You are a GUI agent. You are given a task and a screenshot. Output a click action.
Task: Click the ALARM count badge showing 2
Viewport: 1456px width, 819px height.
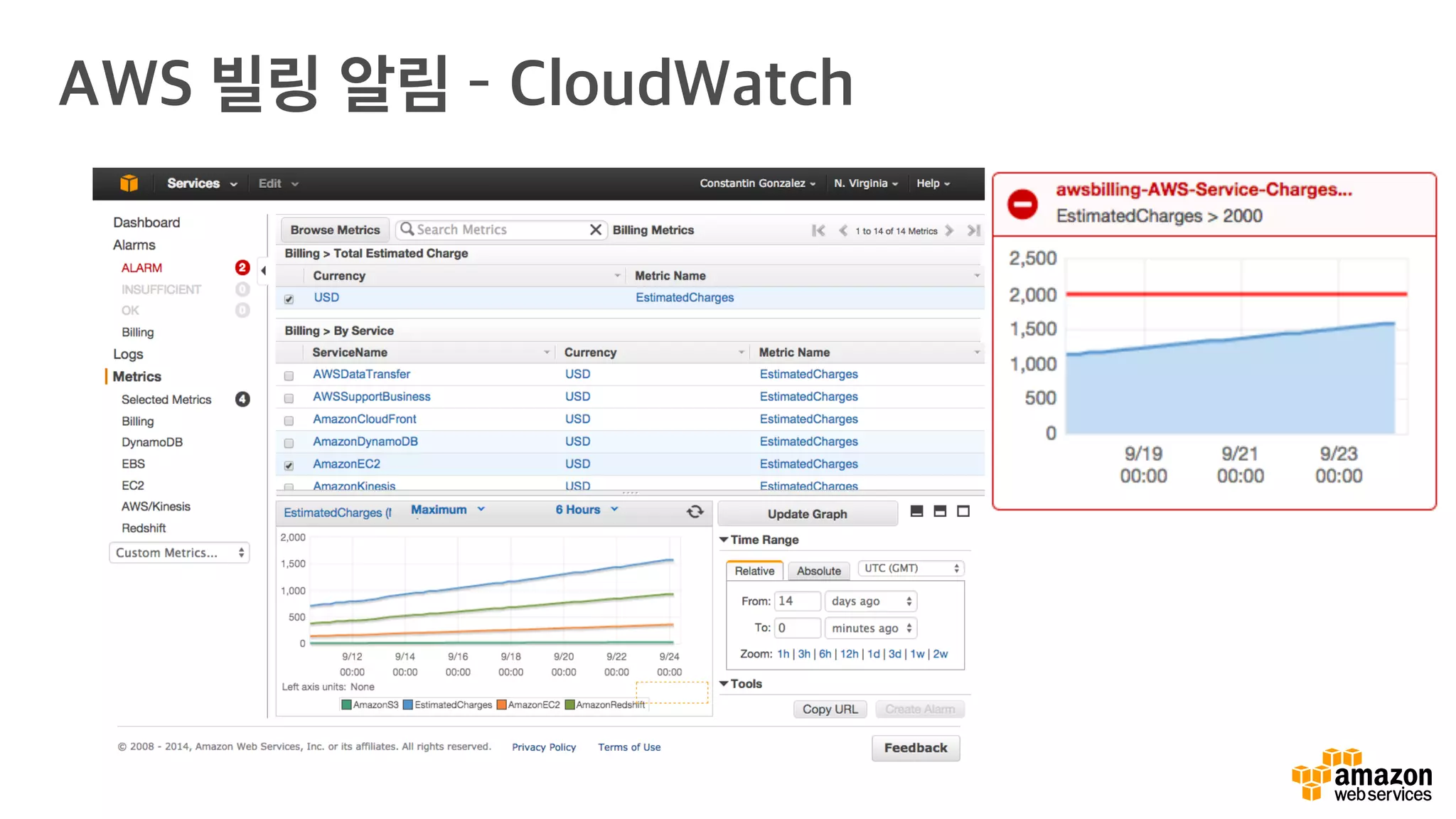coord(242,267)
